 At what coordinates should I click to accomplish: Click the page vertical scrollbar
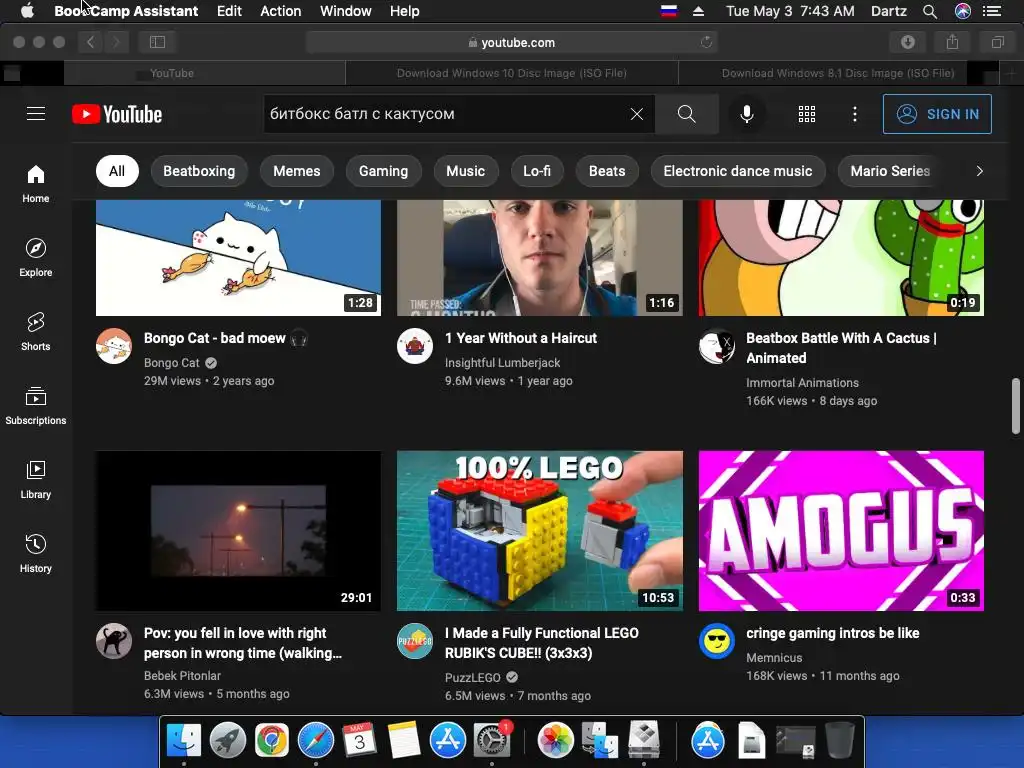[x=1016, y=405]
